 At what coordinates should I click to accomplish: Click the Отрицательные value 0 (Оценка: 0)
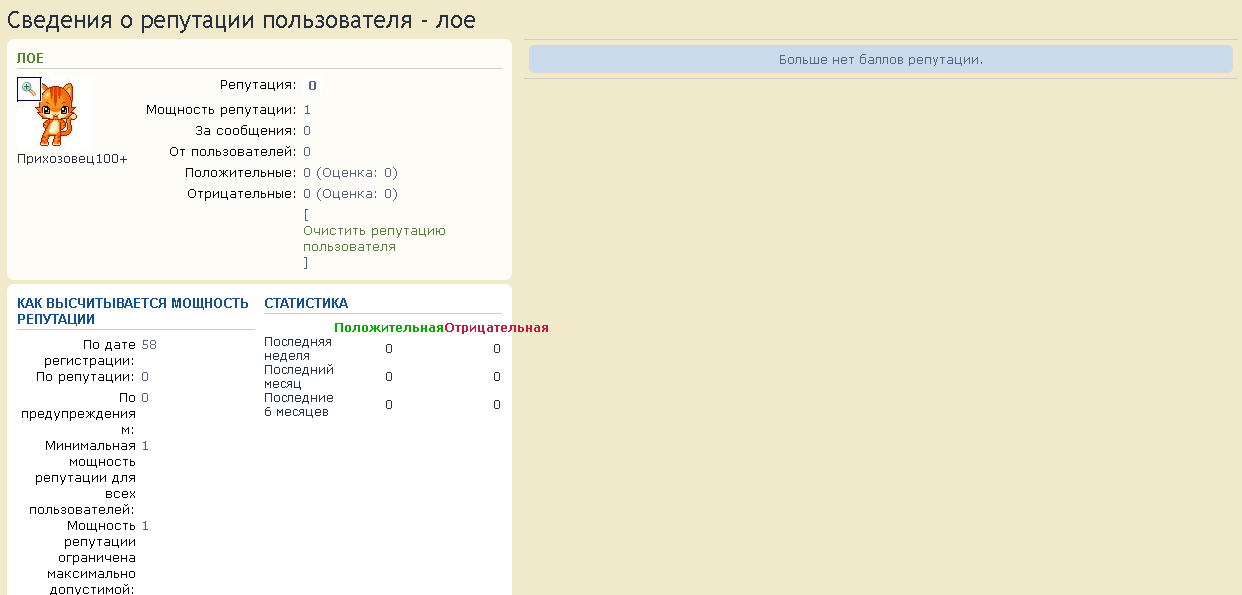click(x=350, y=194)
